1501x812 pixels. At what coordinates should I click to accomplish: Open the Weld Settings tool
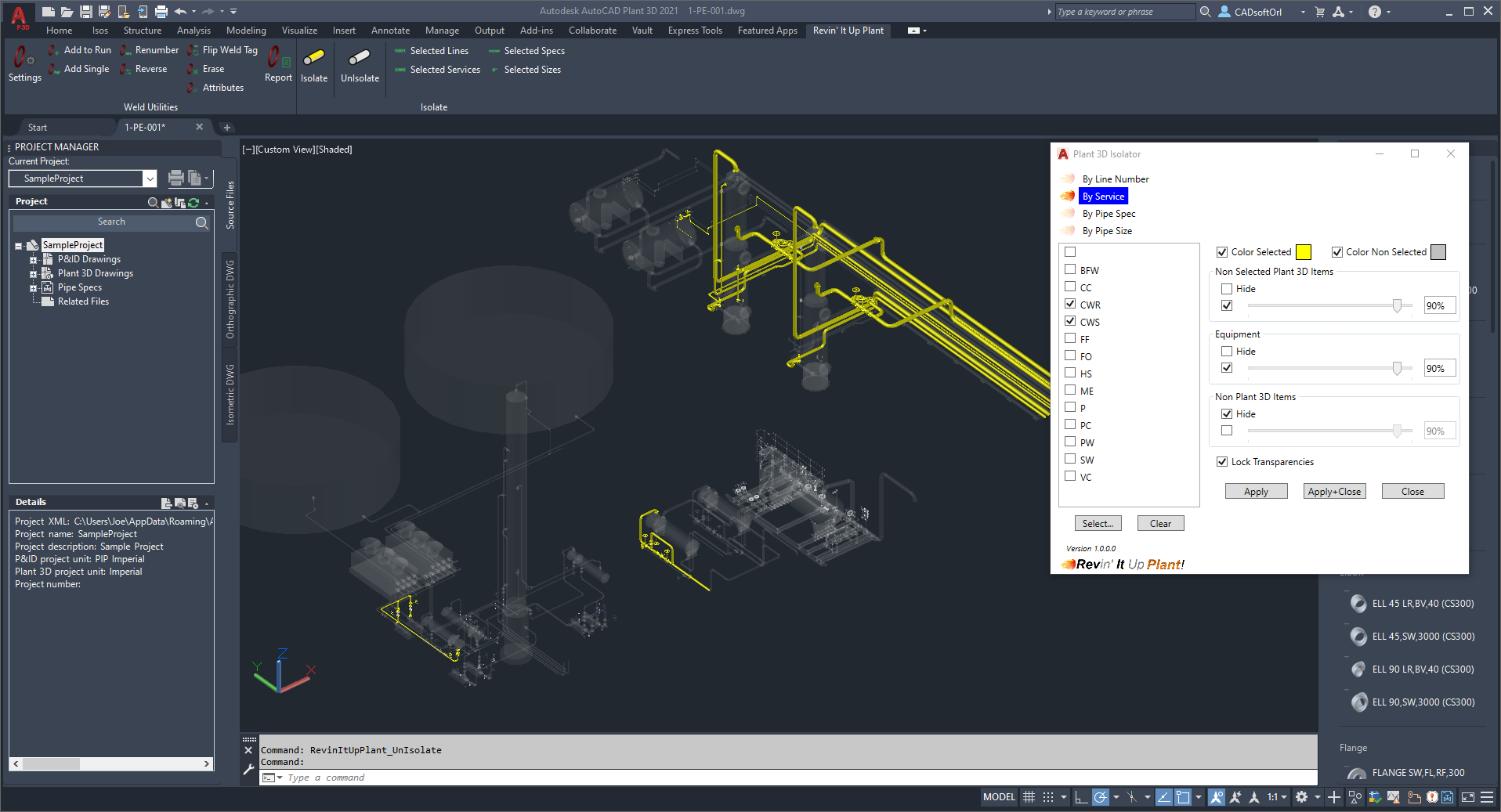click(24, 63)
